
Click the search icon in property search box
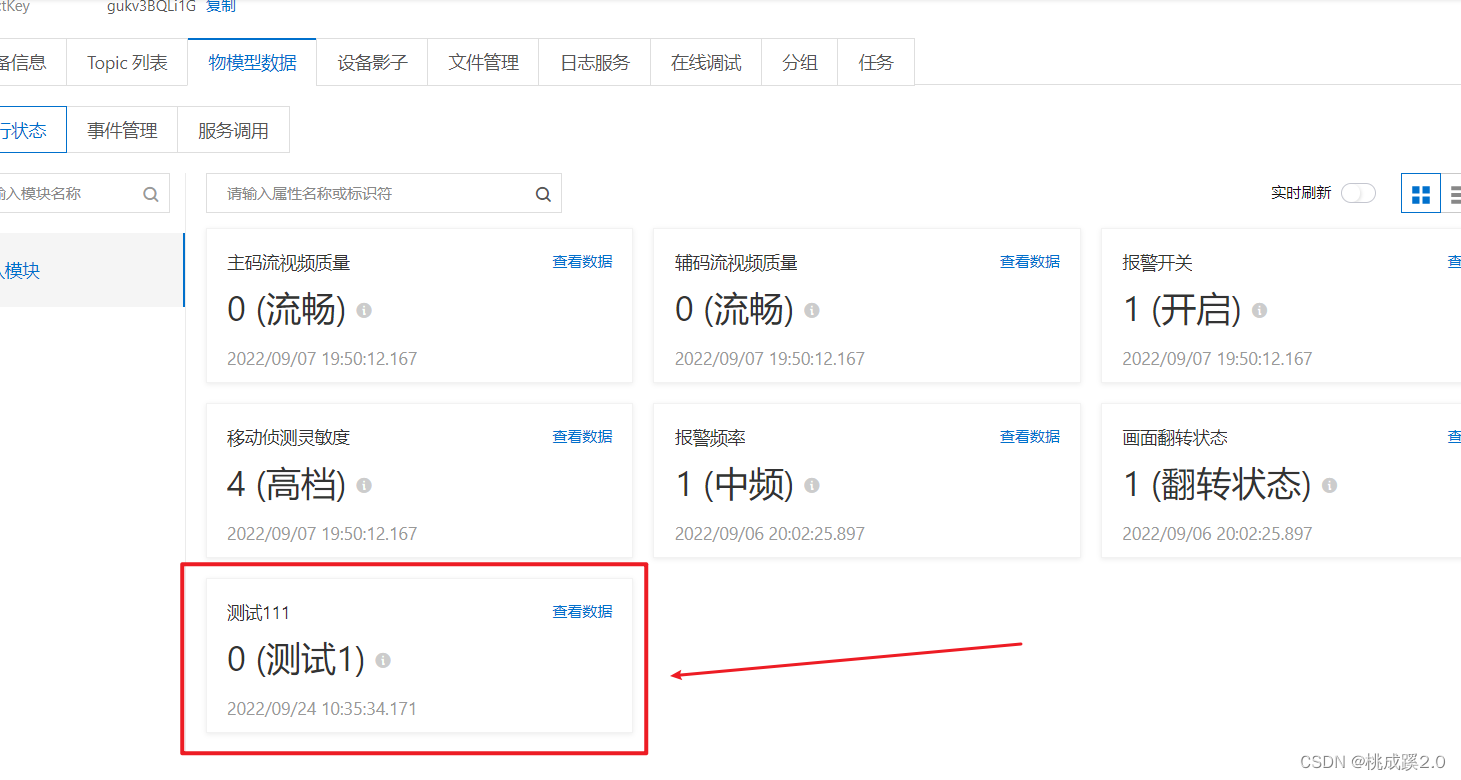pyautogui.click(x=543, y=194)
